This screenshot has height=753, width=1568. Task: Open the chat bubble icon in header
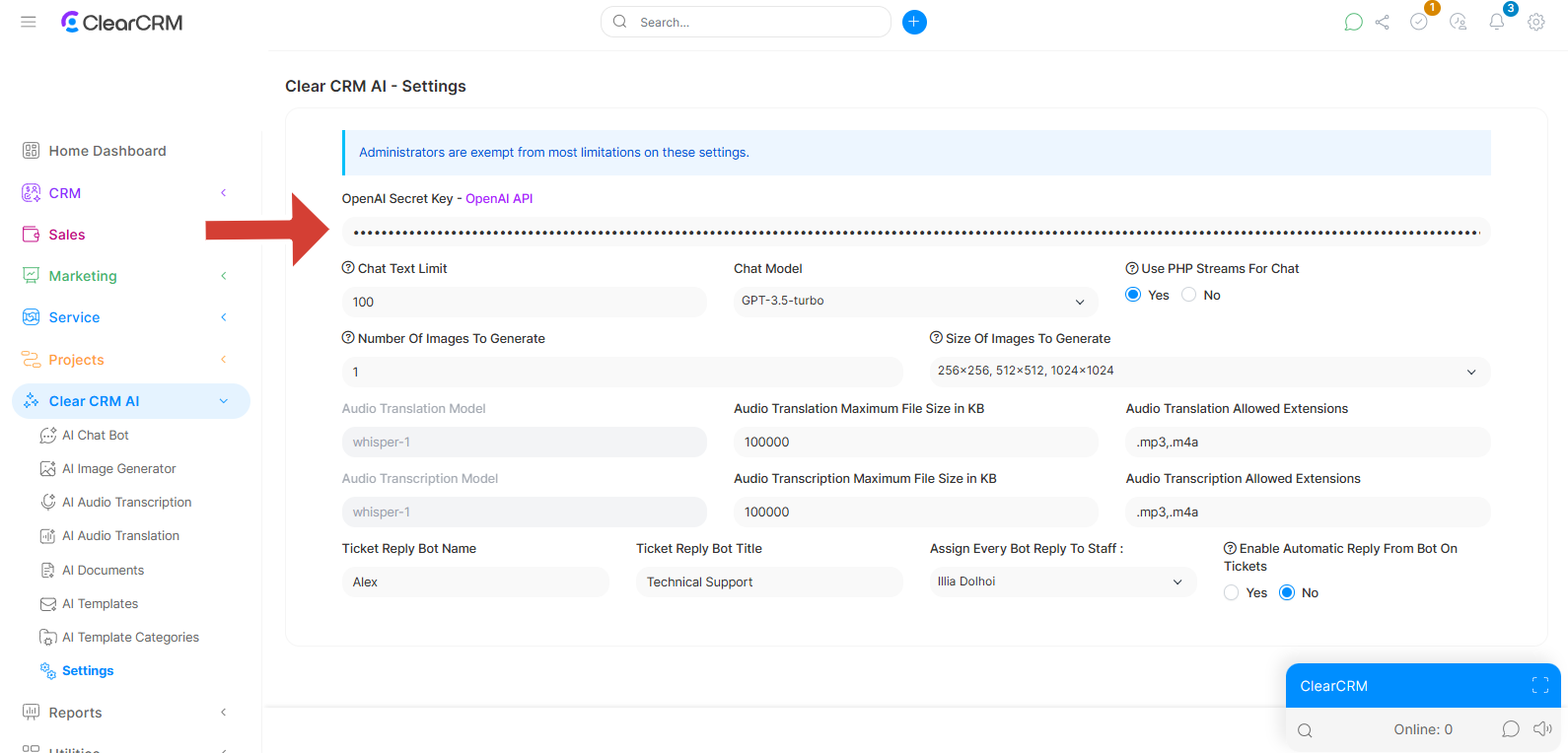[1353, 22]
